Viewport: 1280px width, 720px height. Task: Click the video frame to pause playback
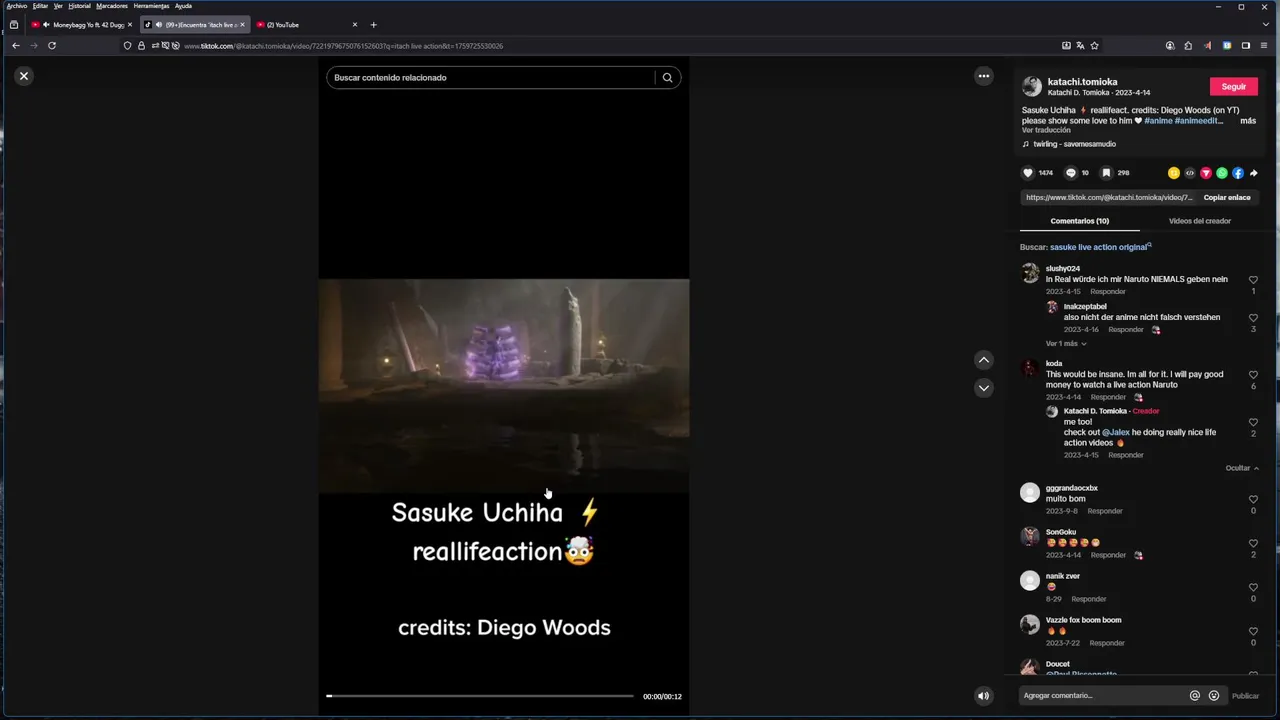[x=504, y=385]
